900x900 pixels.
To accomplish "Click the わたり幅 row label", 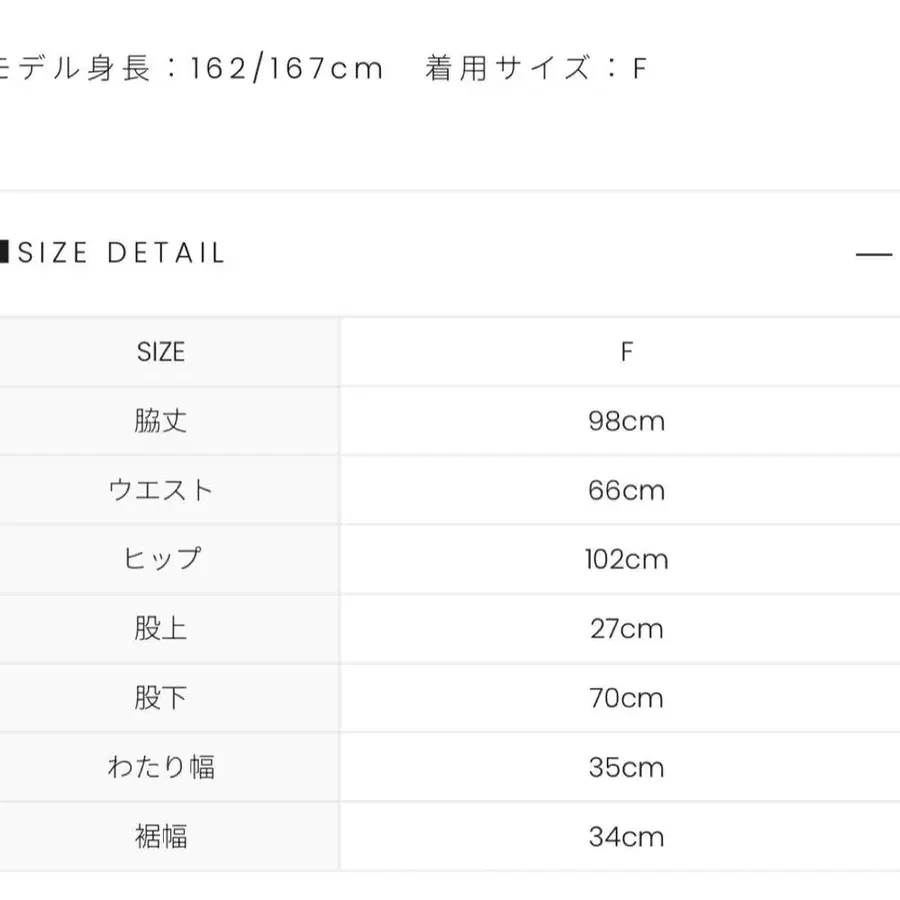I will pyautogui.click(x=160, y=767).
